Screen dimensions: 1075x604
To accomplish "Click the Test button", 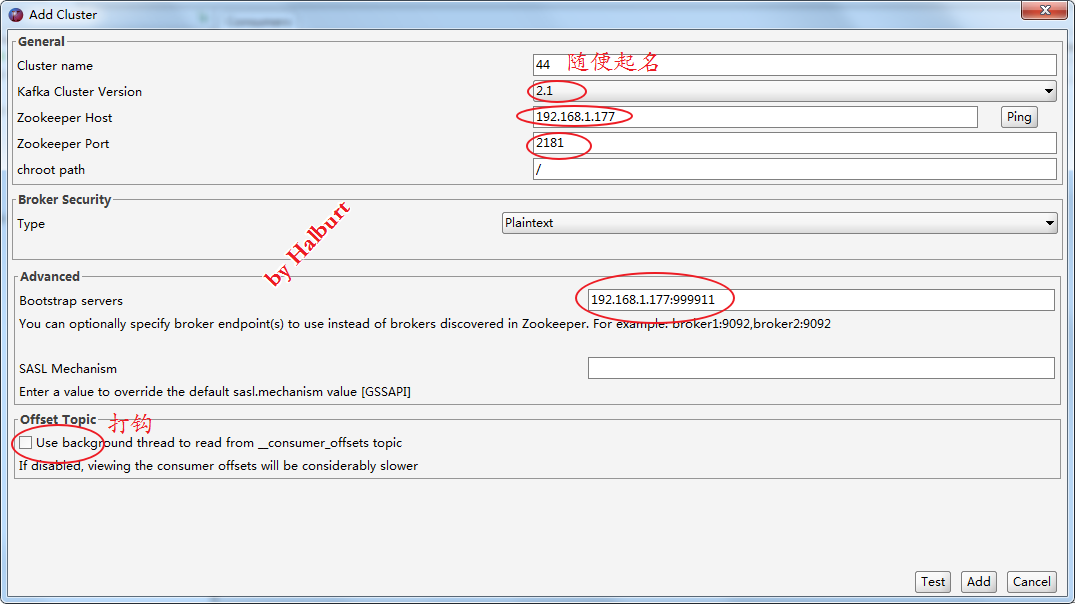I will click(932, 582).
